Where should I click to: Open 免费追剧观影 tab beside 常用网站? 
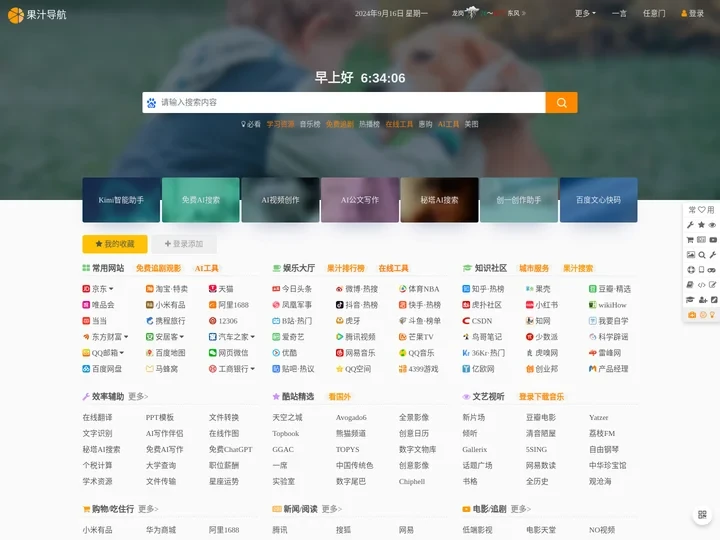[x=158, y=268]
